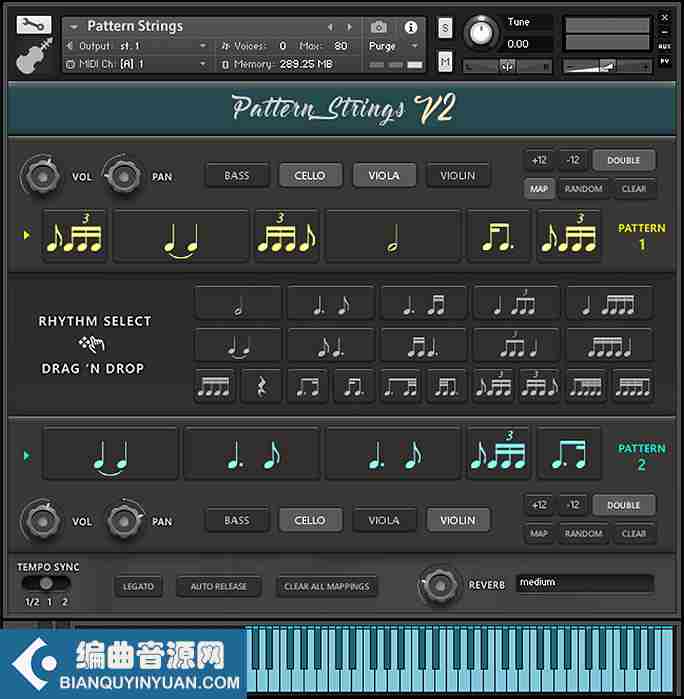Click Pattern 2 +12 octave button

[539, 505]
